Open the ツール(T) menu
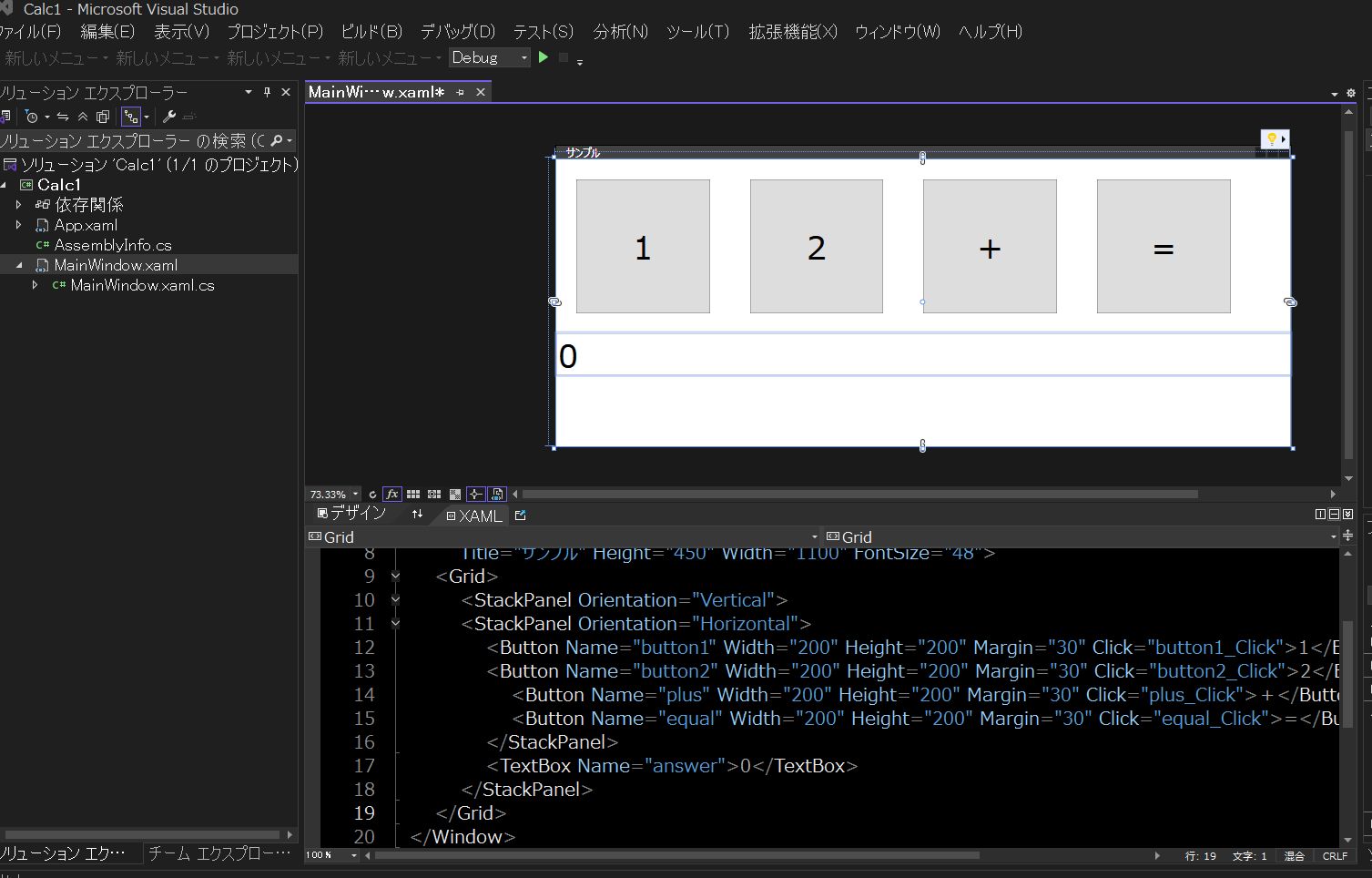1372x878 pixels. pos(698,32)
